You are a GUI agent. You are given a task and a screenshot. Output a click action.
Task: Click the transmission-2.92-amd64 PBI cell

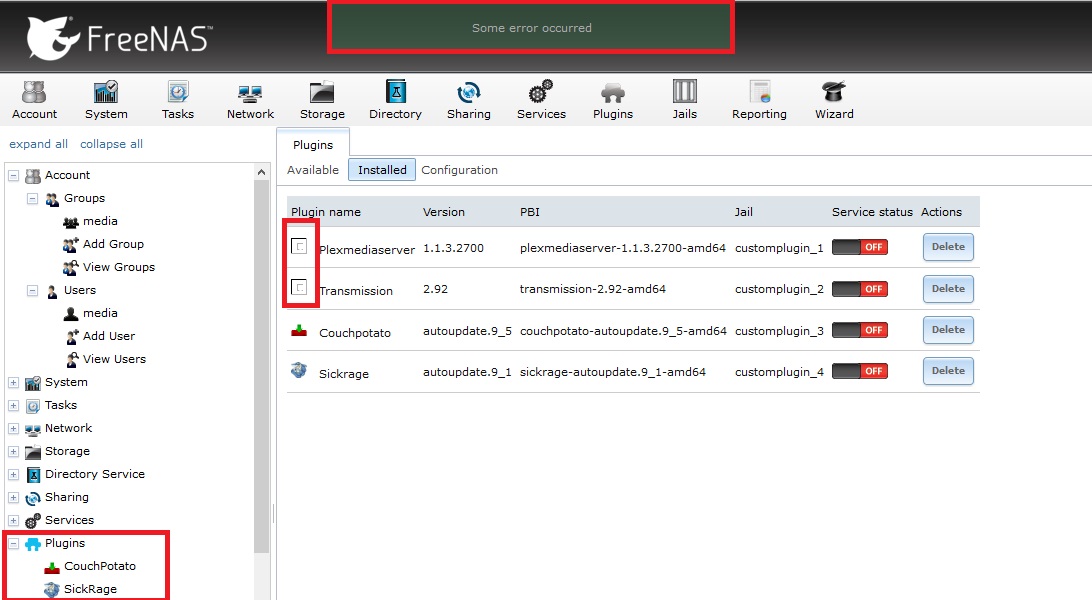click(593, 289)
